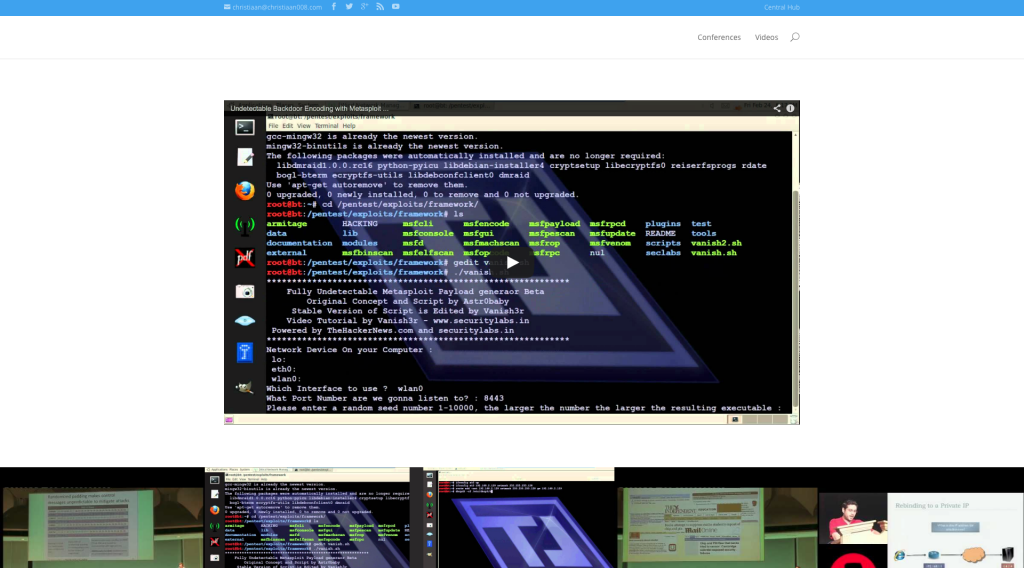Click the GIMP mascot icon in sidebar
The height and width of the screenshot is (568, 1024).
point(245,388)
